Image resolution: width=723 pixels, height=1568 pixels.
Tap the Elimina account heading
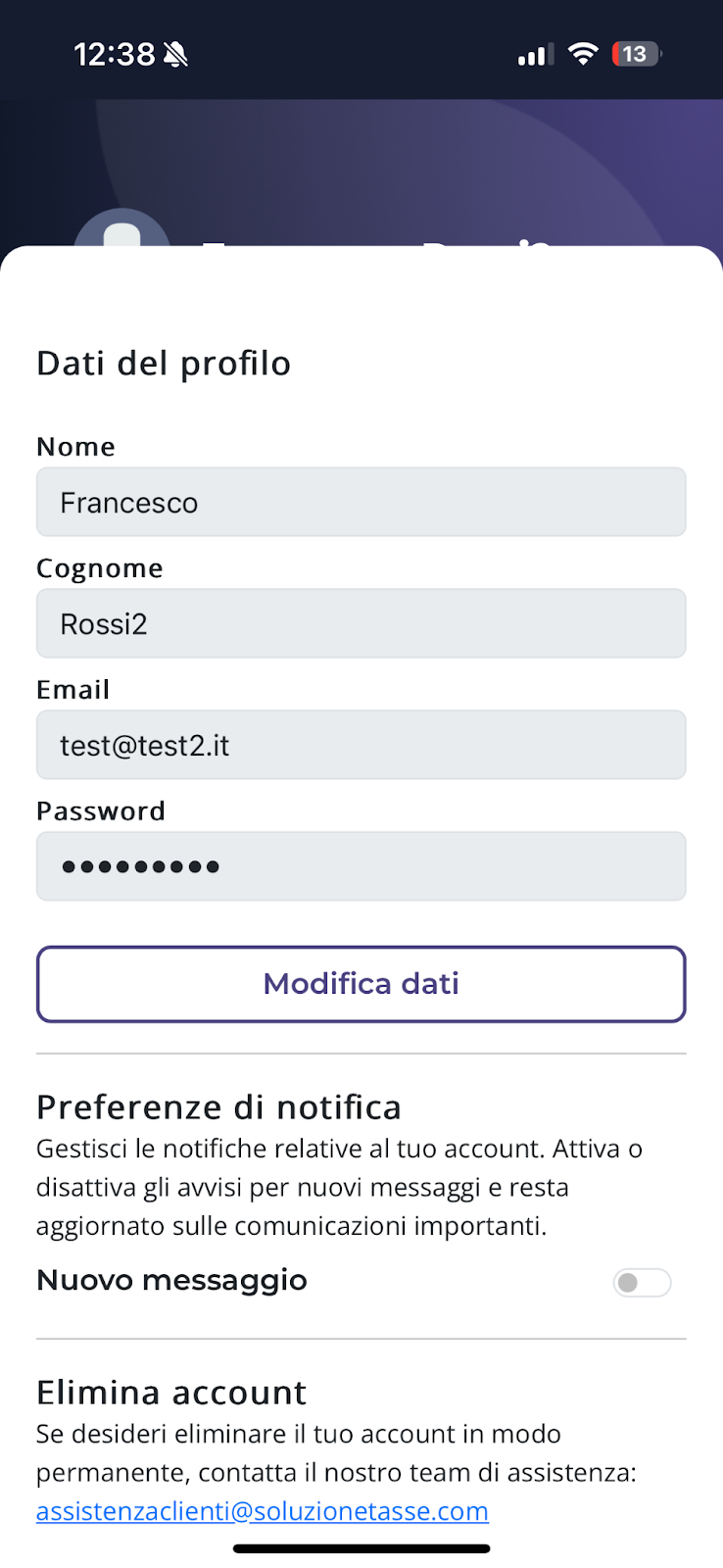click(171, 1393)
